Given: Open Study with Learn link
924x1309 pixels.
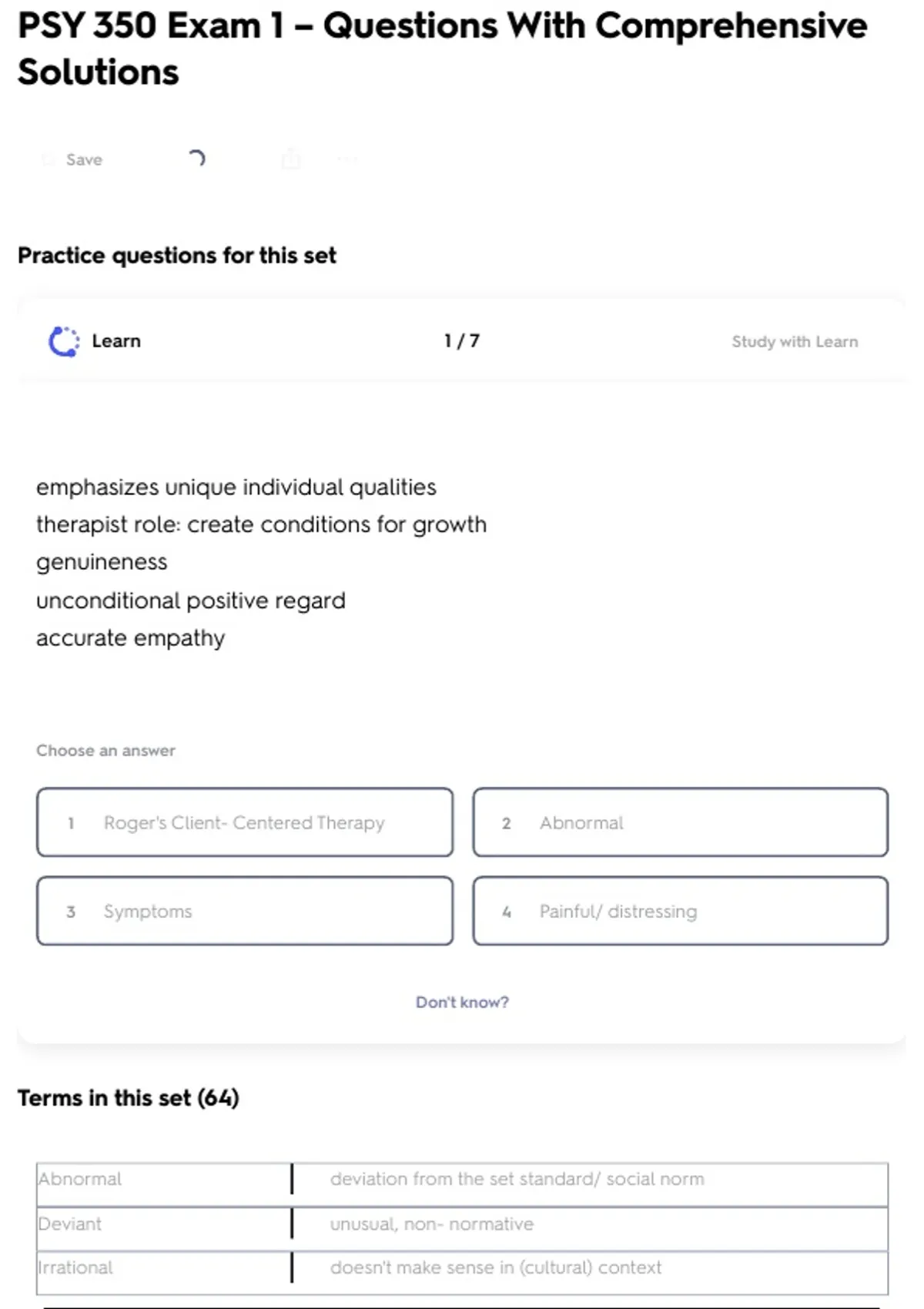Looking at the screenshot, I should (x=794, y=341).
